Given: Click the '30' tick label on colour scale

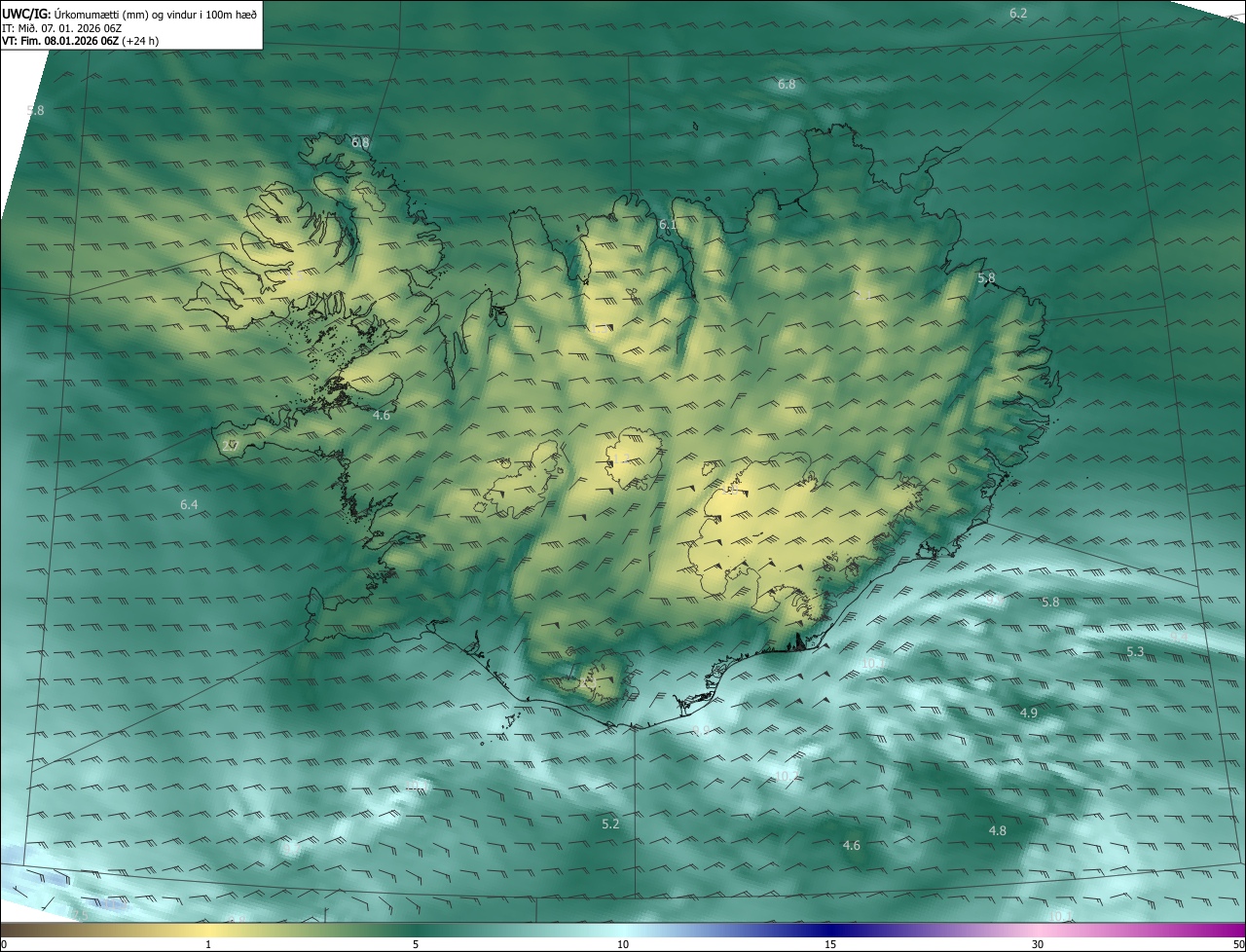Looking at the screenshot, I should (1038, 944).
